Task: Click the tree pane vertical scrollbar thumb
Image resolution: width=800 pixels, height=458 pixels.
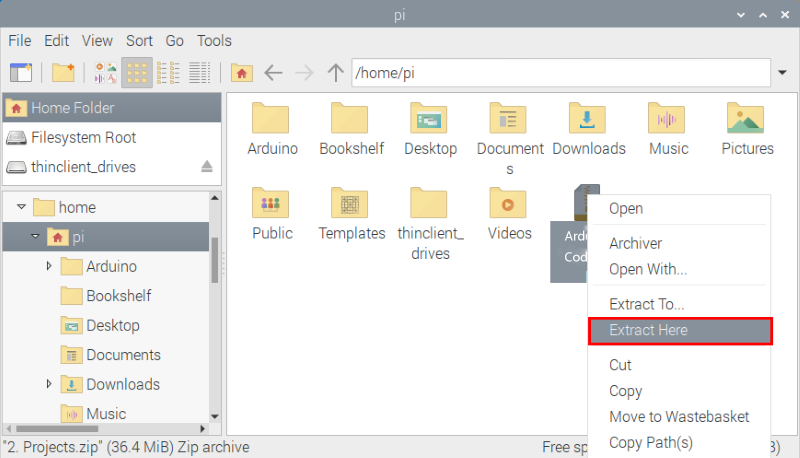Action: point(215,260)
